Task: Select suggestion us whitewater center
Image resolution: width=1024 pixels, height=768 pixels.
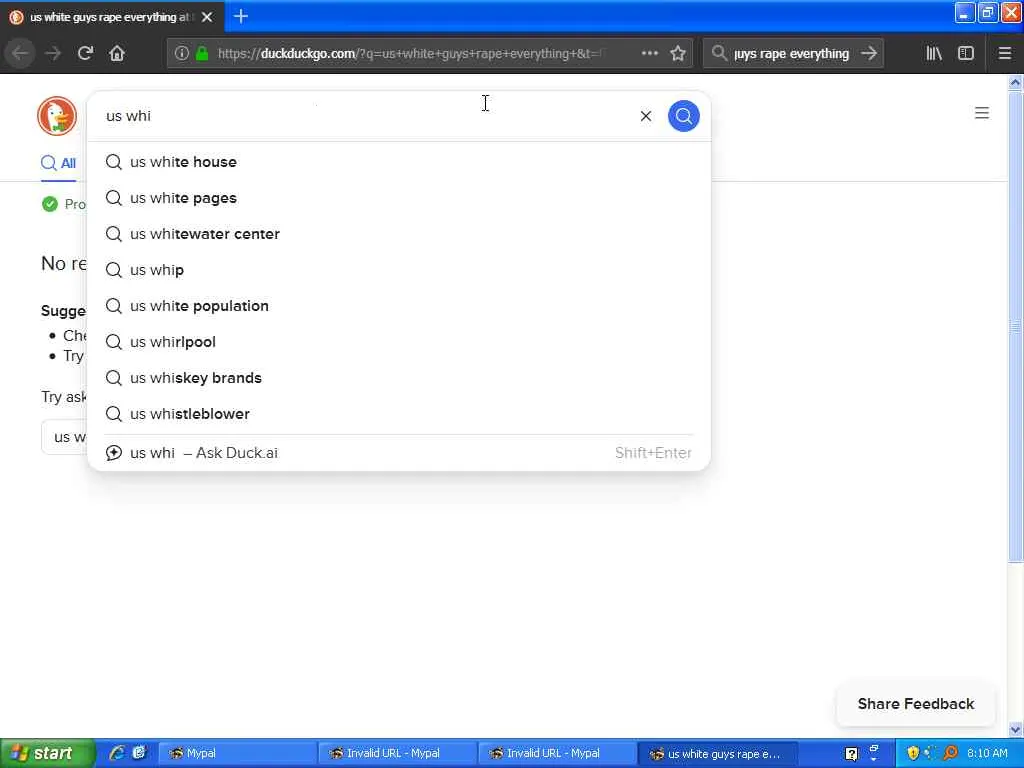Action: click(398, 233)
